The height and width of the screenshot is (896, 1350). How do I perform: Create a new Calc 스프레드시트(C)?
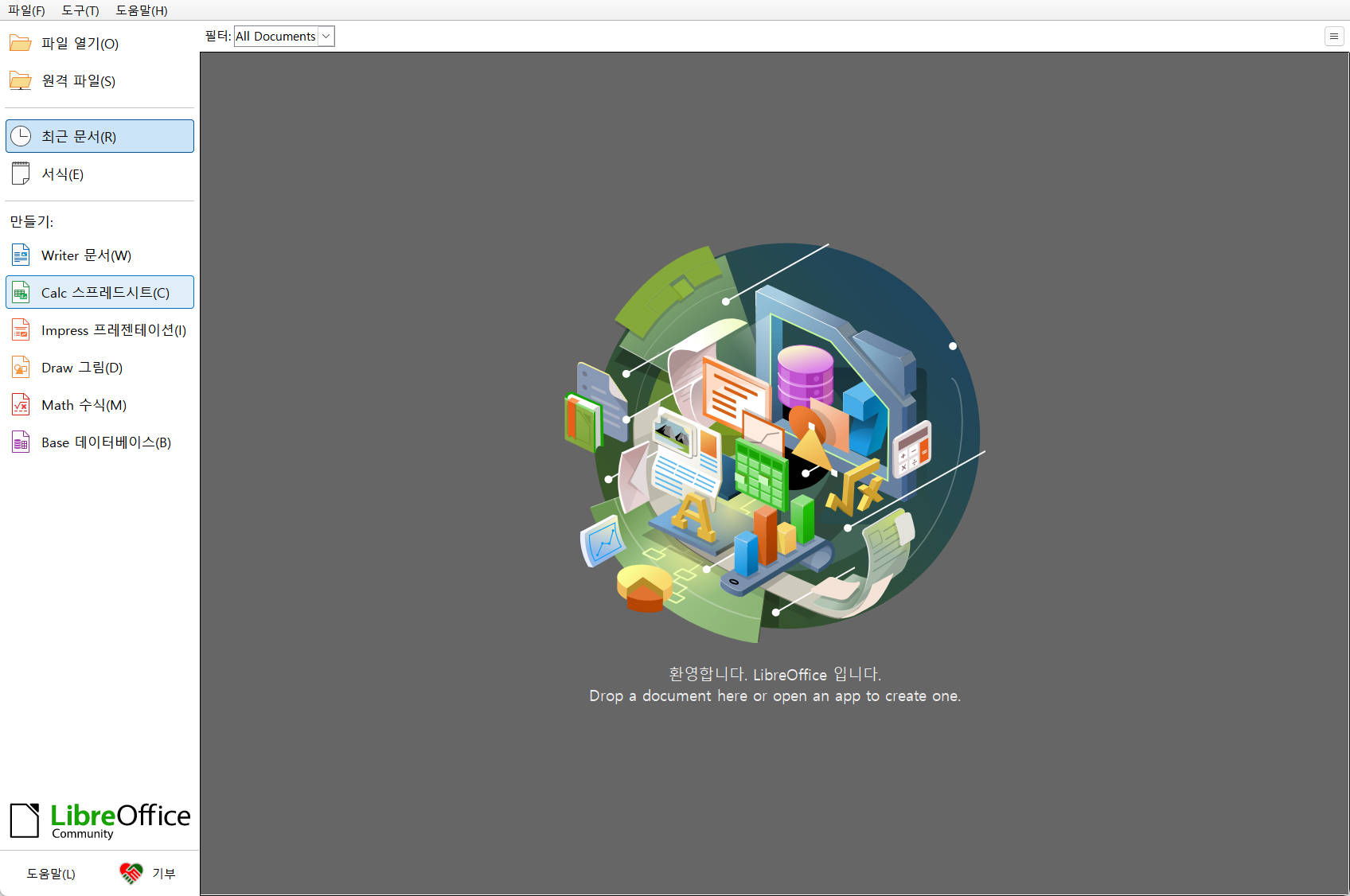tap(99, 292)
